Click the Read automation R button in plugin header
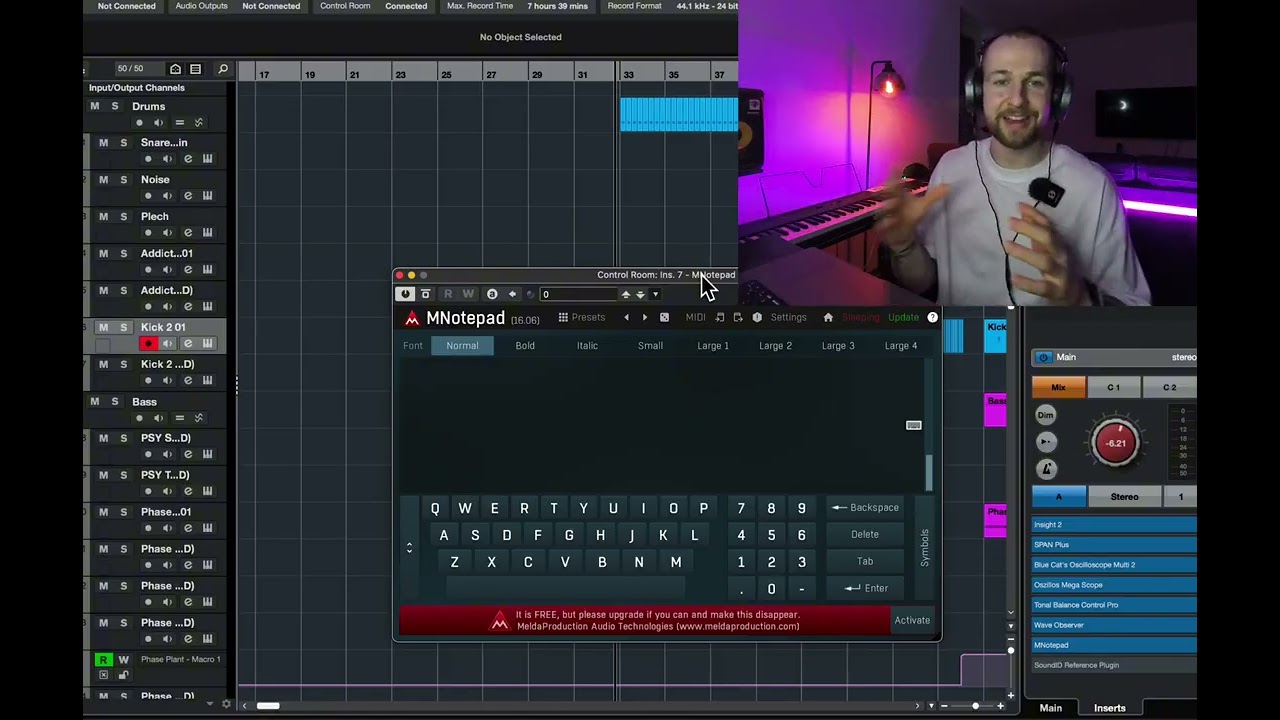Image resolution: width=1280 pixels, height=720 pixels. pos(448,294)
